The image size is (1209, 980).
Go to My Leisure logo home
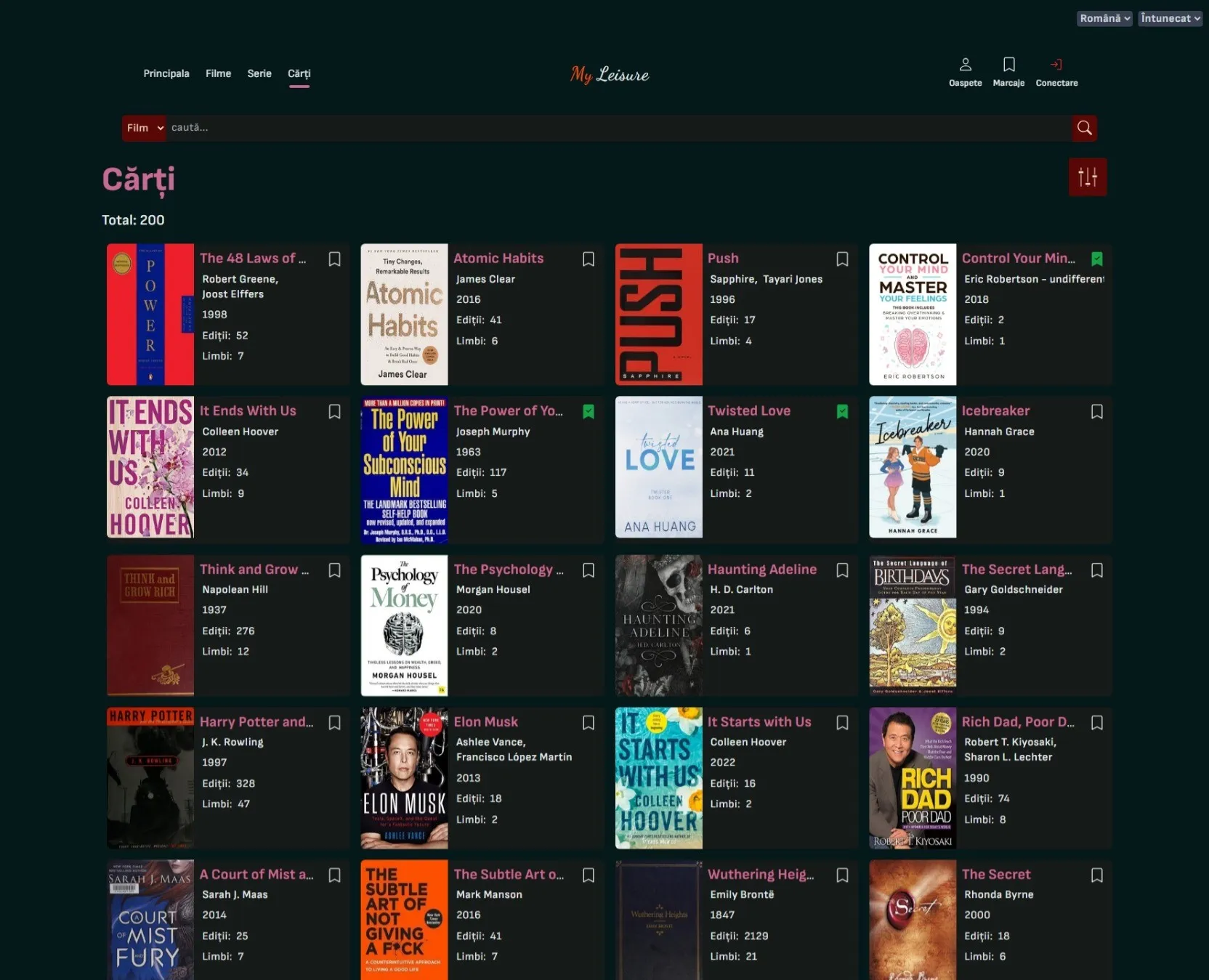609,74
